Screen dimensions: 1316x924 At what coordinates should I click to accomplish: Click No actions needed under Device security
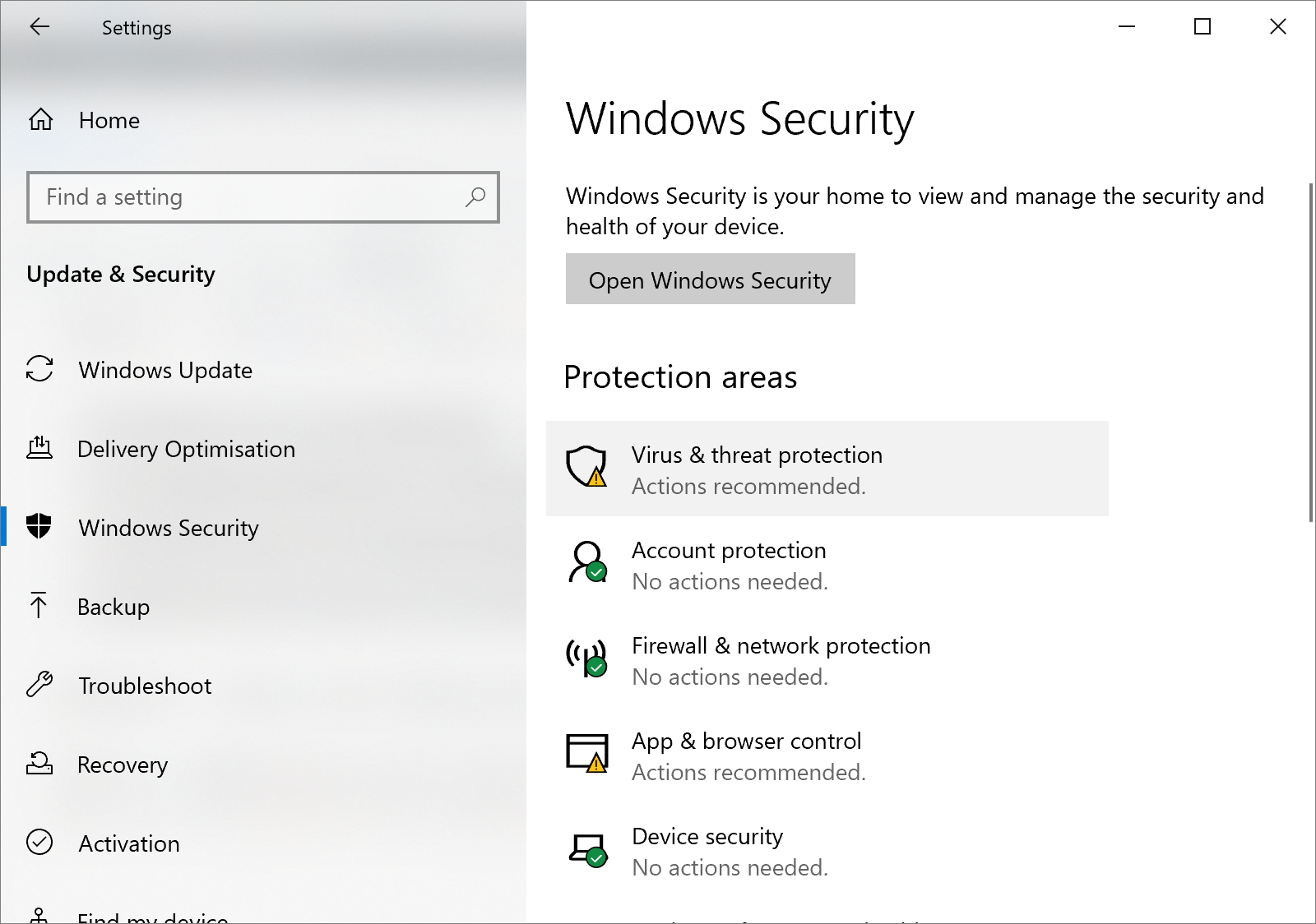click(730, 867)
